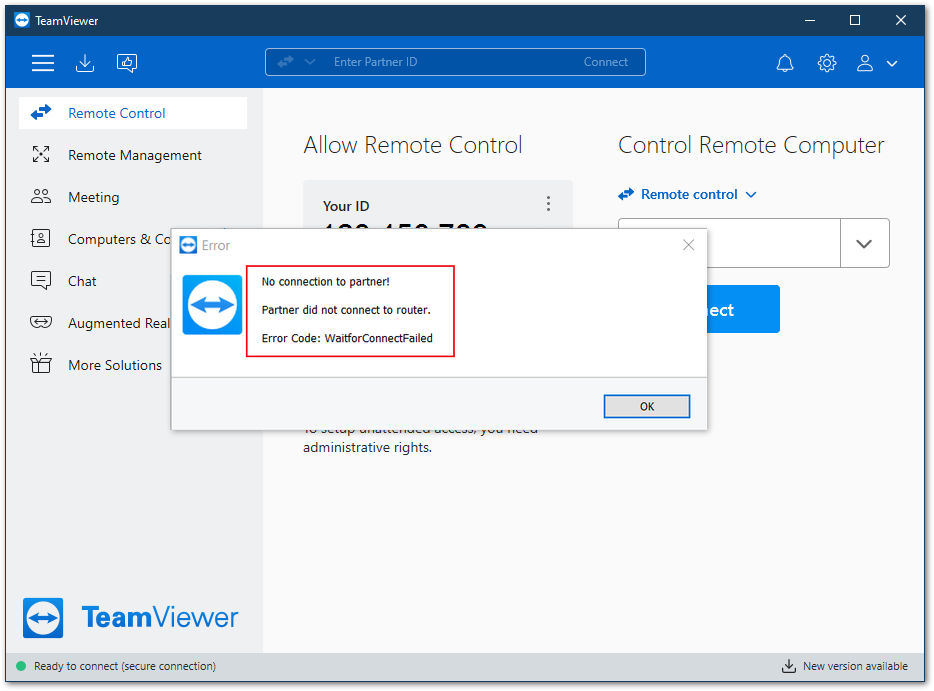This screenshot has height=691, width=934.
Task: Select Remote Management in sidebar
Action: [133, 155]
